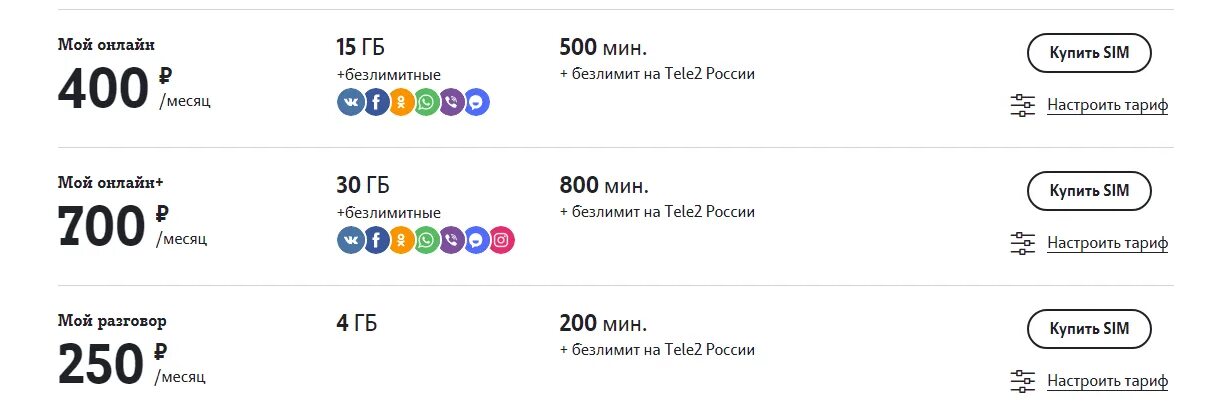1214x411 pixels.
Task: Select the Мой разговор tariff title
Action: (x=112, y=321)
